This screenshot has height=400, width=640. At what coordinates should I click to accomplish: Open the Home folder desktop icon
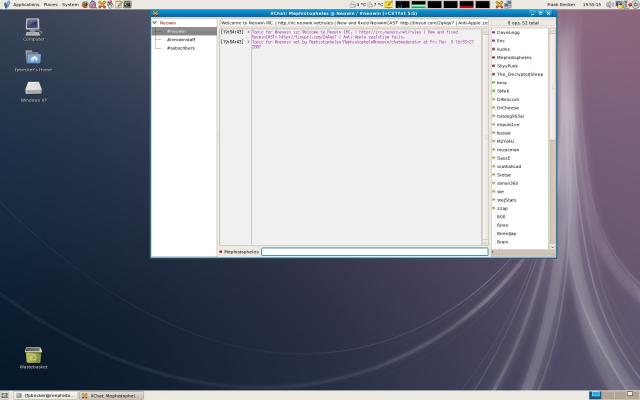coord(33,58)
